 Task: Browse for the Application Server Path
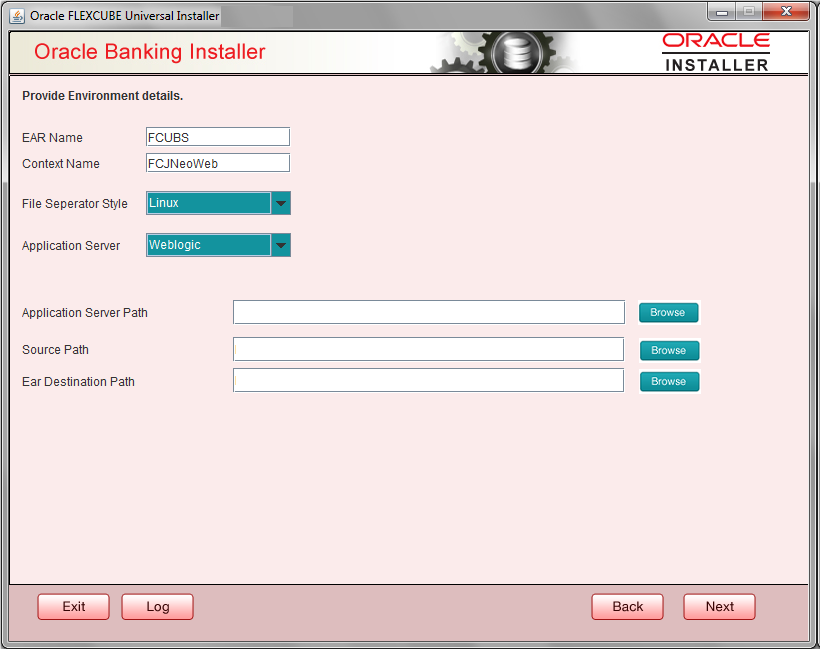click(668, 312)
